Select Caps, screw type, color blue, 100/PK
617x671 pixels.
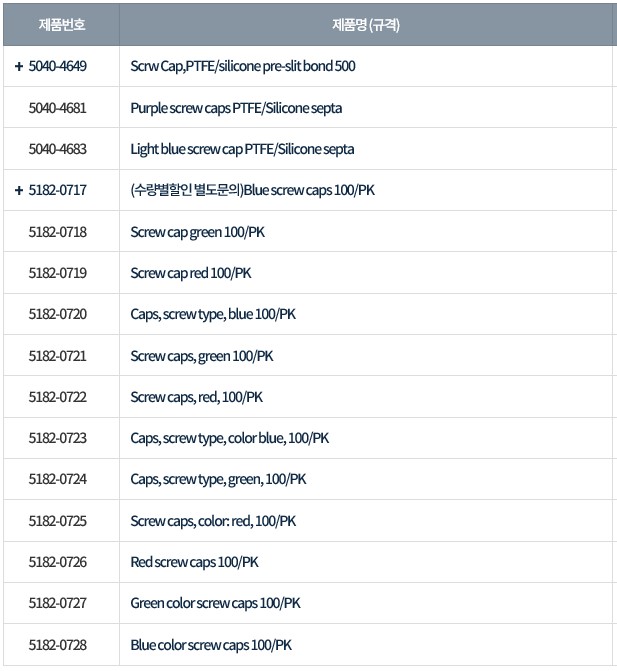tap(230, 438)
